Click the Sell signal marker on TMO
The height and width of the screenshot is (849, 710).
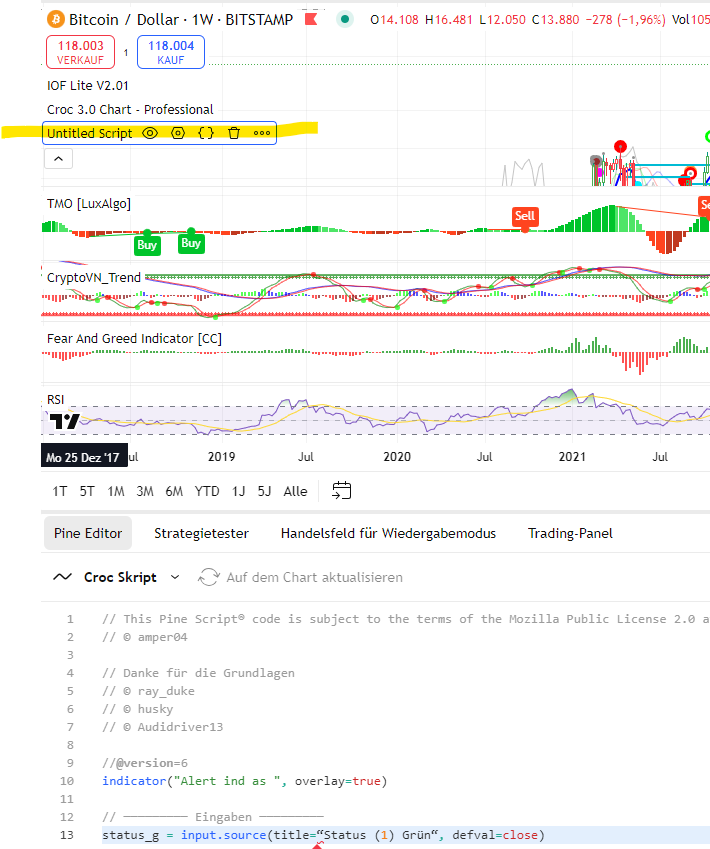(x=525, y=216)
